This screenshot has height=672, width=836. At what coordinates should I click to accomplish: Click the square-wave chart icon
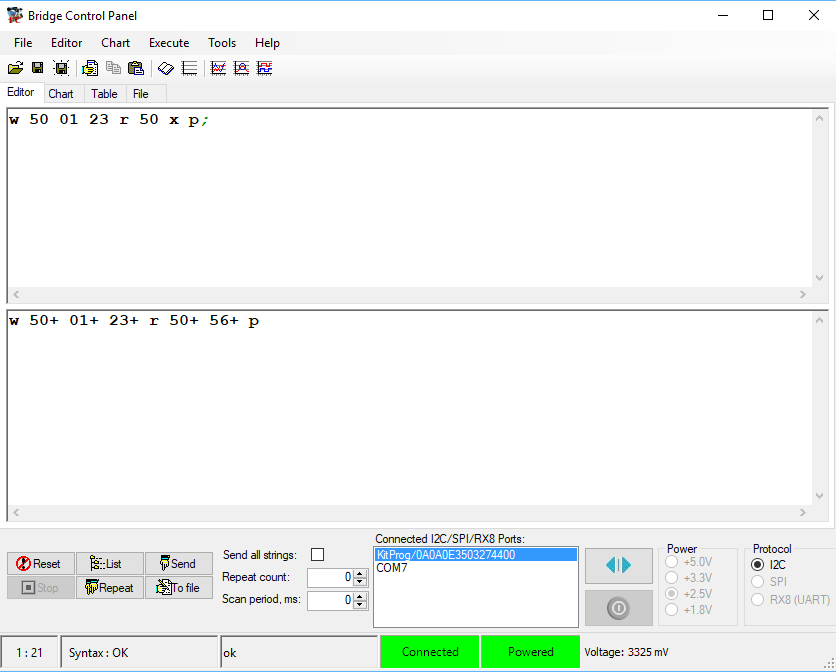pyautogui.click(x=265, y=68)
